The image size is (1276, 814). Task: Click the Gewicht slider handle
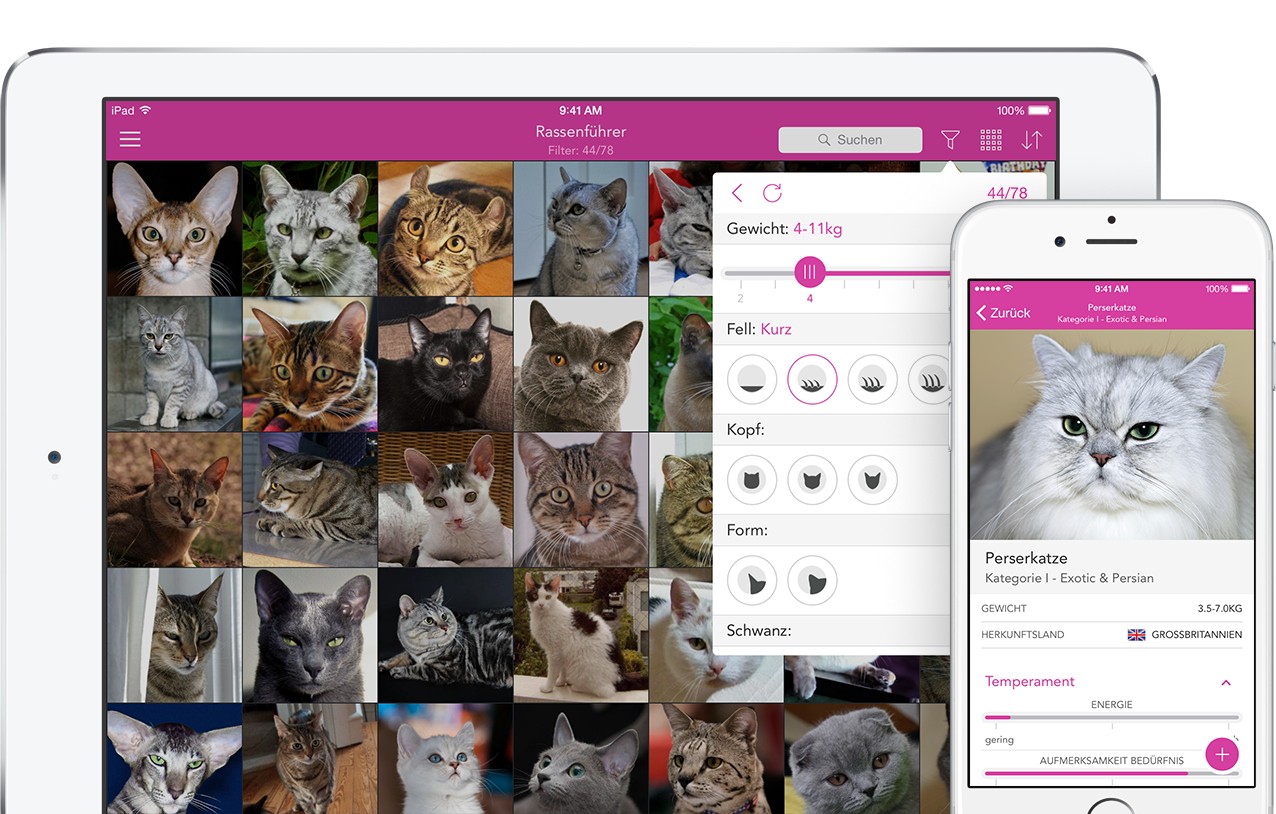(810, 272)
